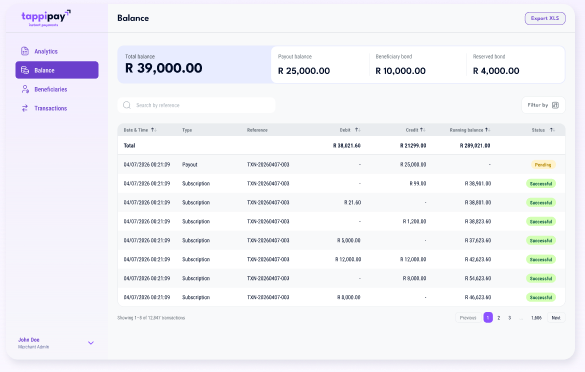This screenshot has height=372, width=585.
Task: Go to page 1
Action: click(488, 318)
